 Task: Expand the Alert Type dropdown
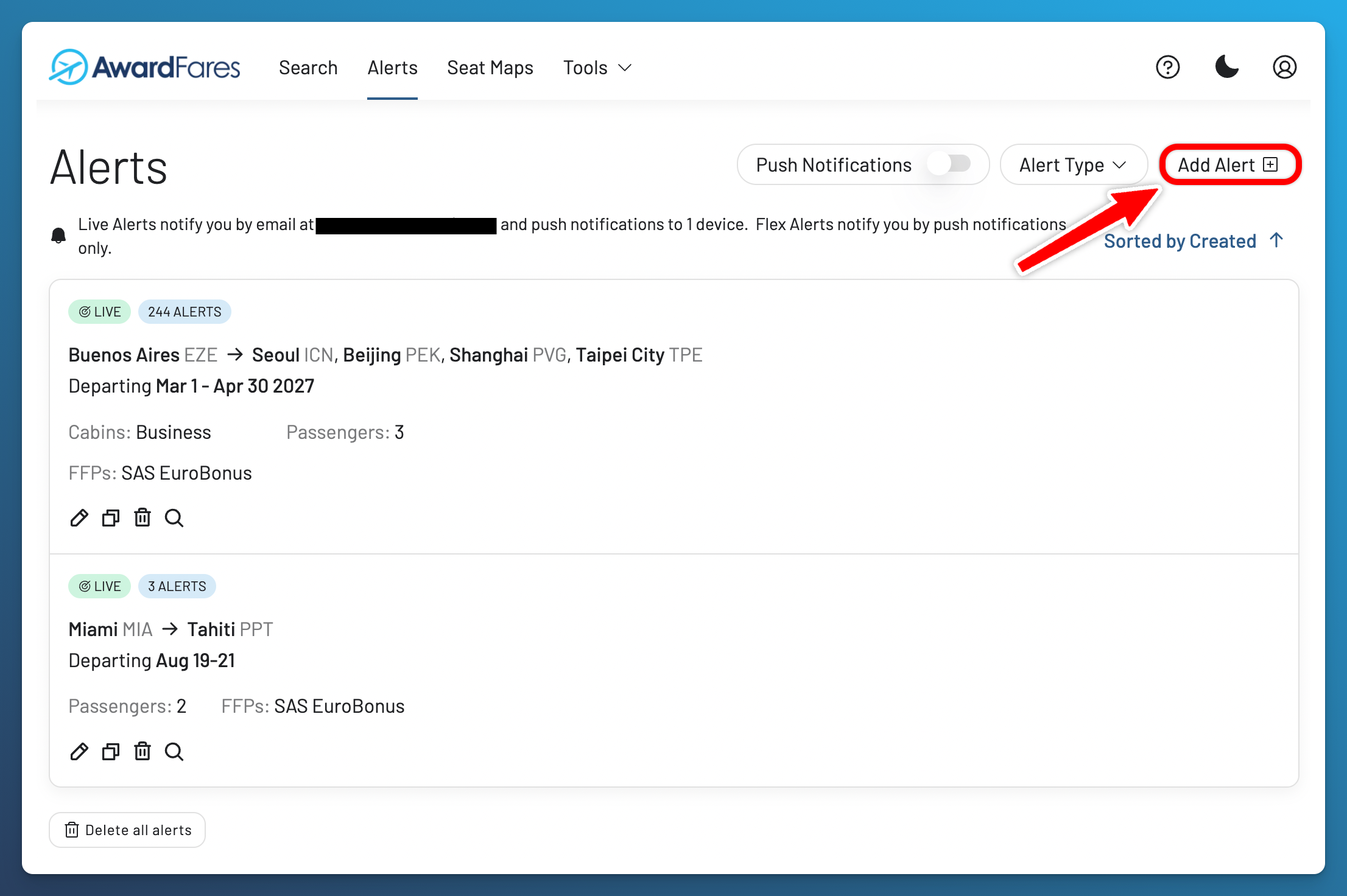(1074, 164)
